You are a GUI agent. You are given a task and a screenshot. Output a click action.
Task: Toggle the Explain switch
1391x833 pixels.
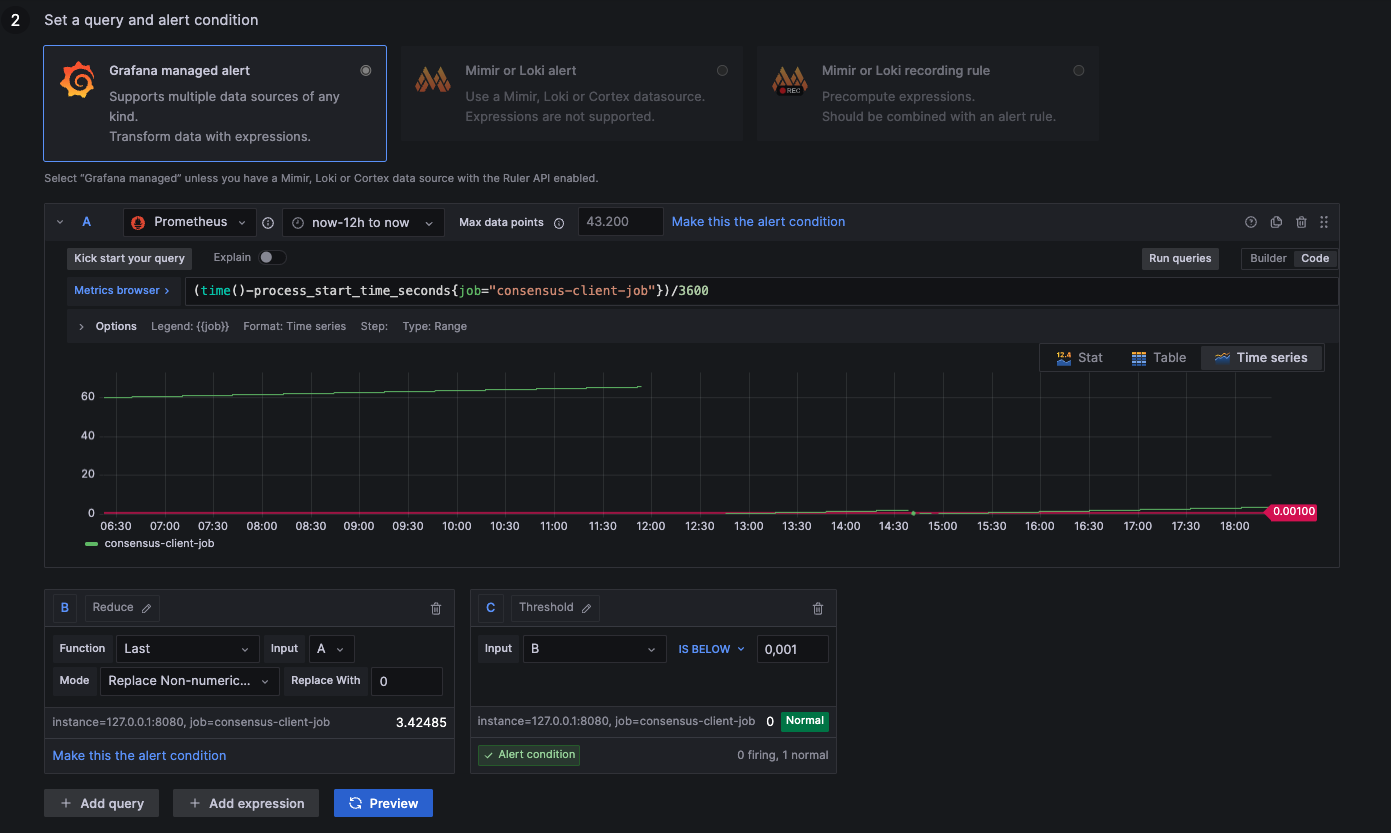[272, 257]
